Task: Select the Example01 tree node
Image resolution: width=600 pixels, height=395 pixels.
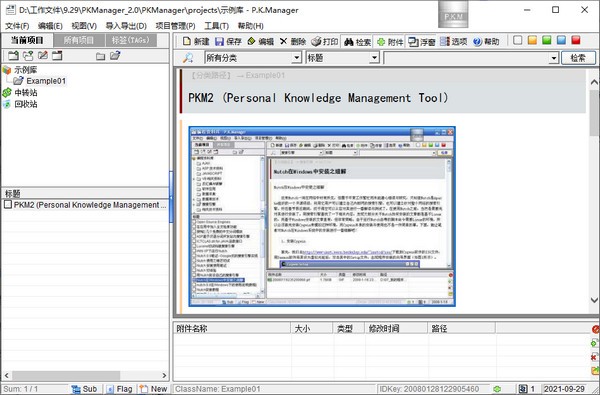Action: (46, 81)
